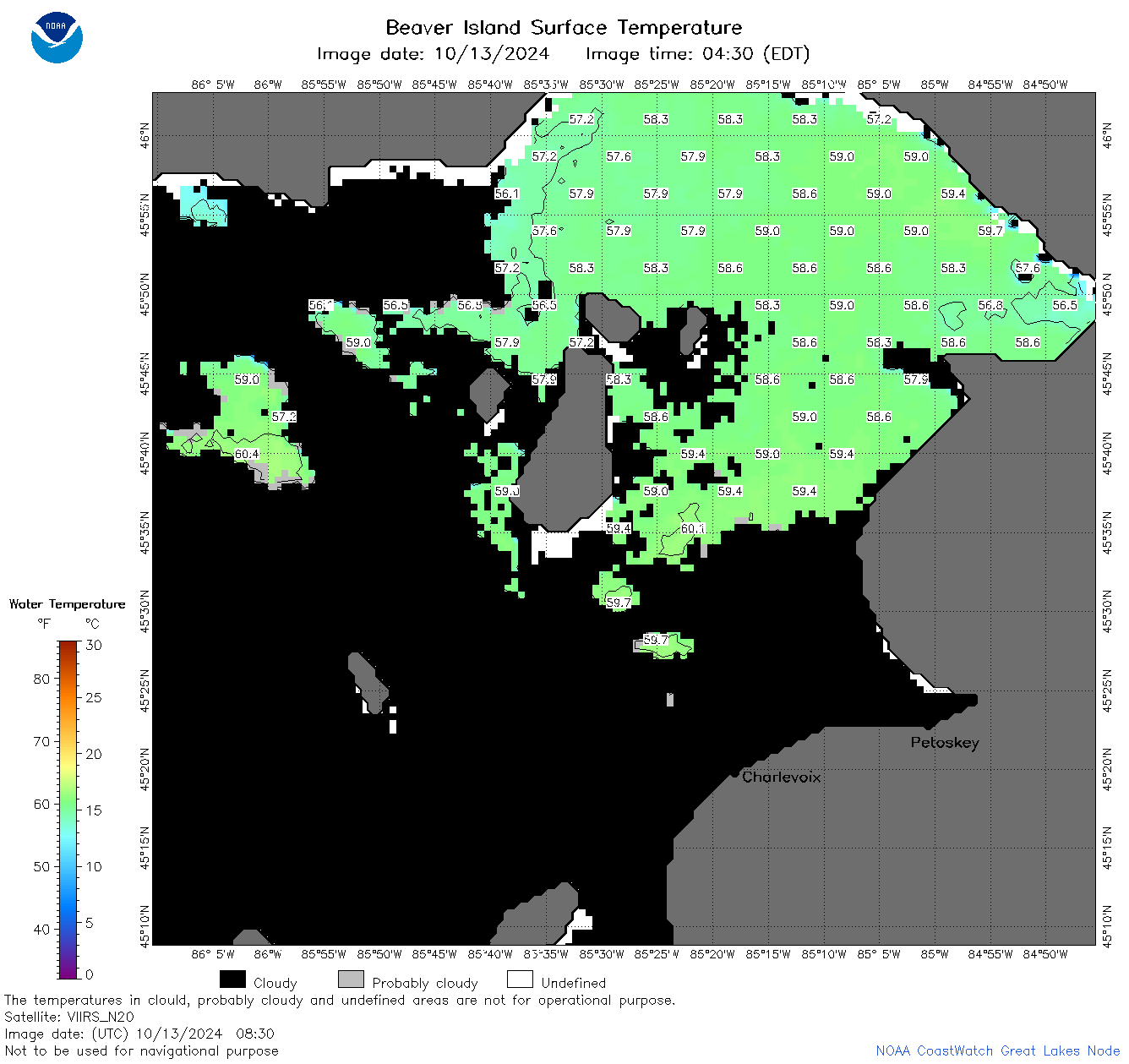Click the 80 Fahrenheit tick label
1129x1064 pixels.
coord(41,679)
